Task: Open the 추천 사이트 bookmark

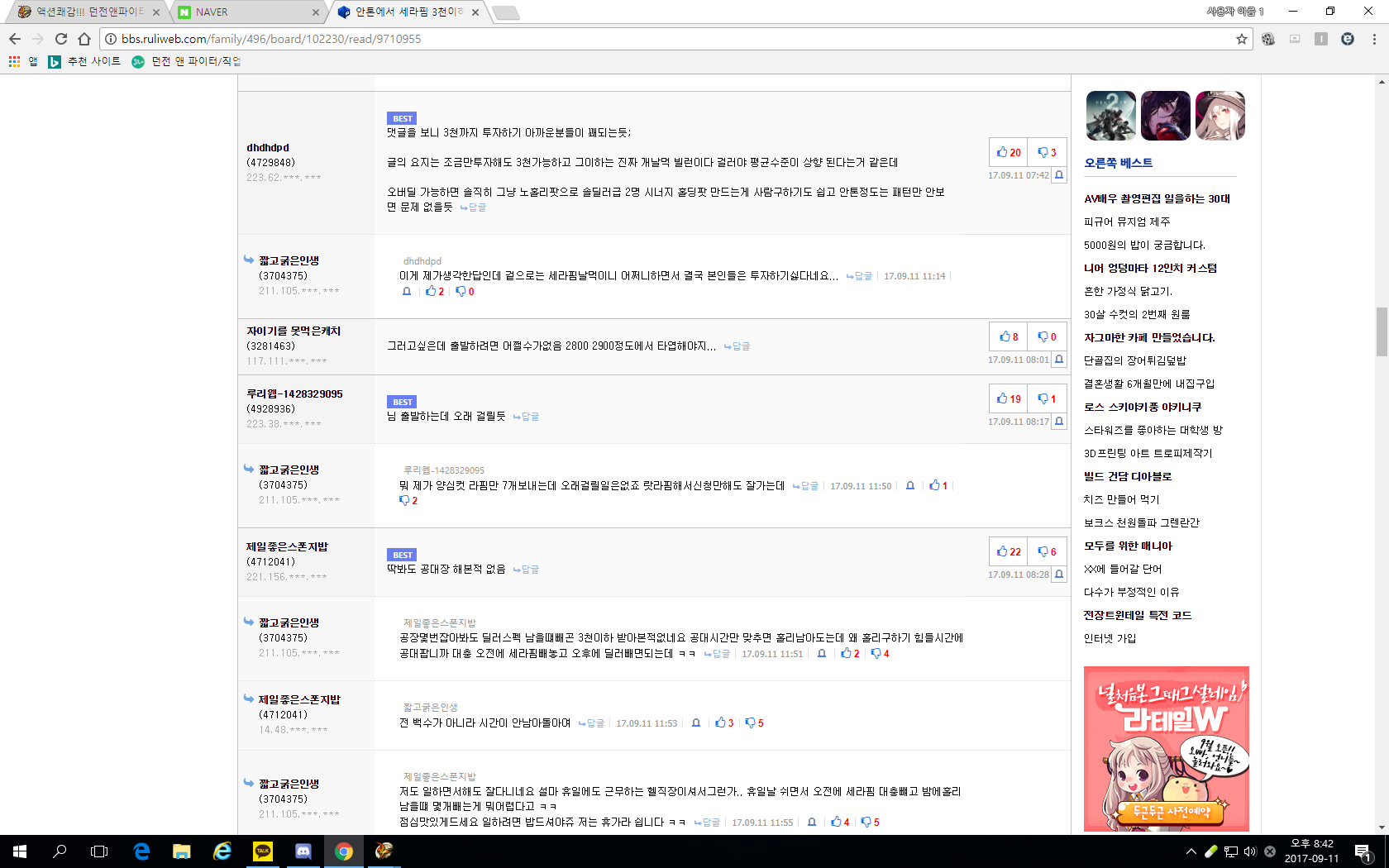Action: click(x=85, y=61)
